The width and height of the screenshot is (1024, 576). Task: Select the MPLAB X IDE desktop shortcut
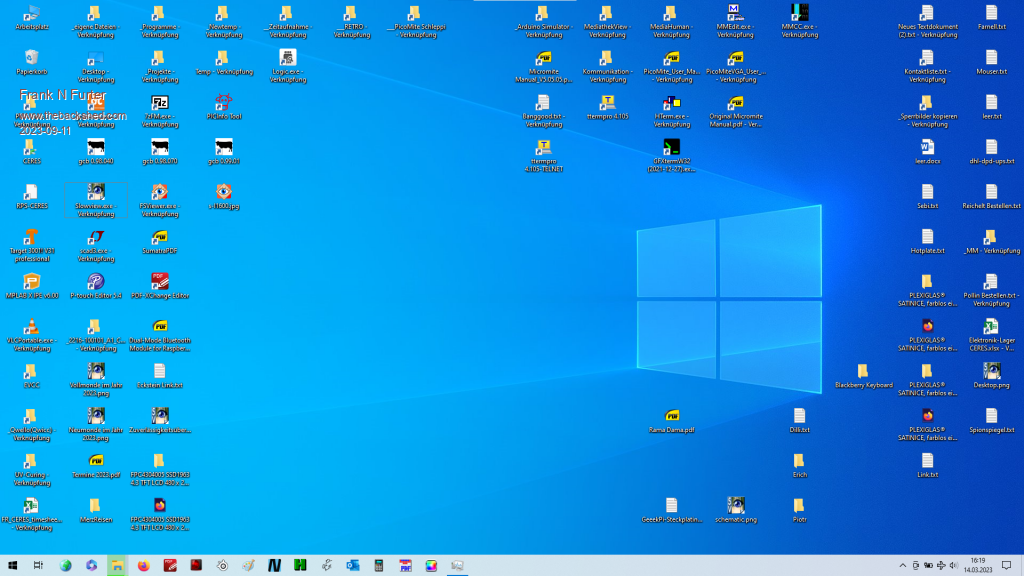click(x=31, y=282)
